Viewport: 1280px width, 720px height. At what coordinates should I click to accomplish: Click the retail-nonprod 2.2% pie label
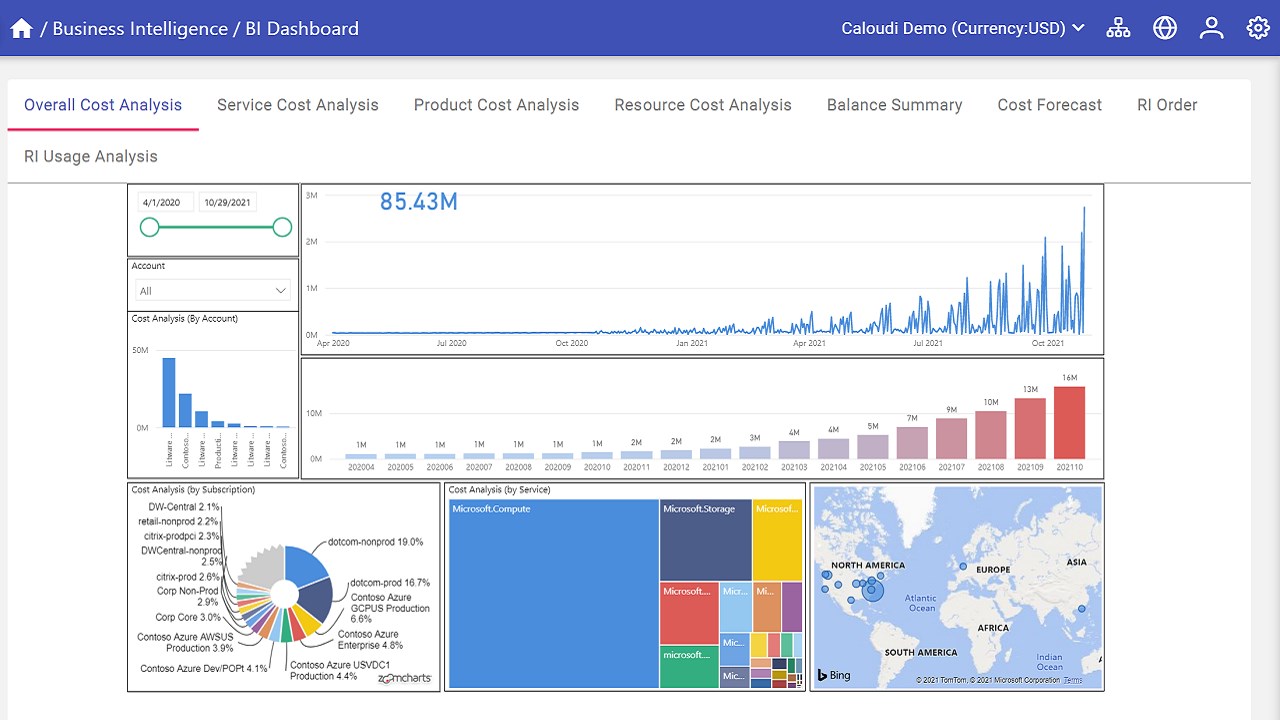178,521
